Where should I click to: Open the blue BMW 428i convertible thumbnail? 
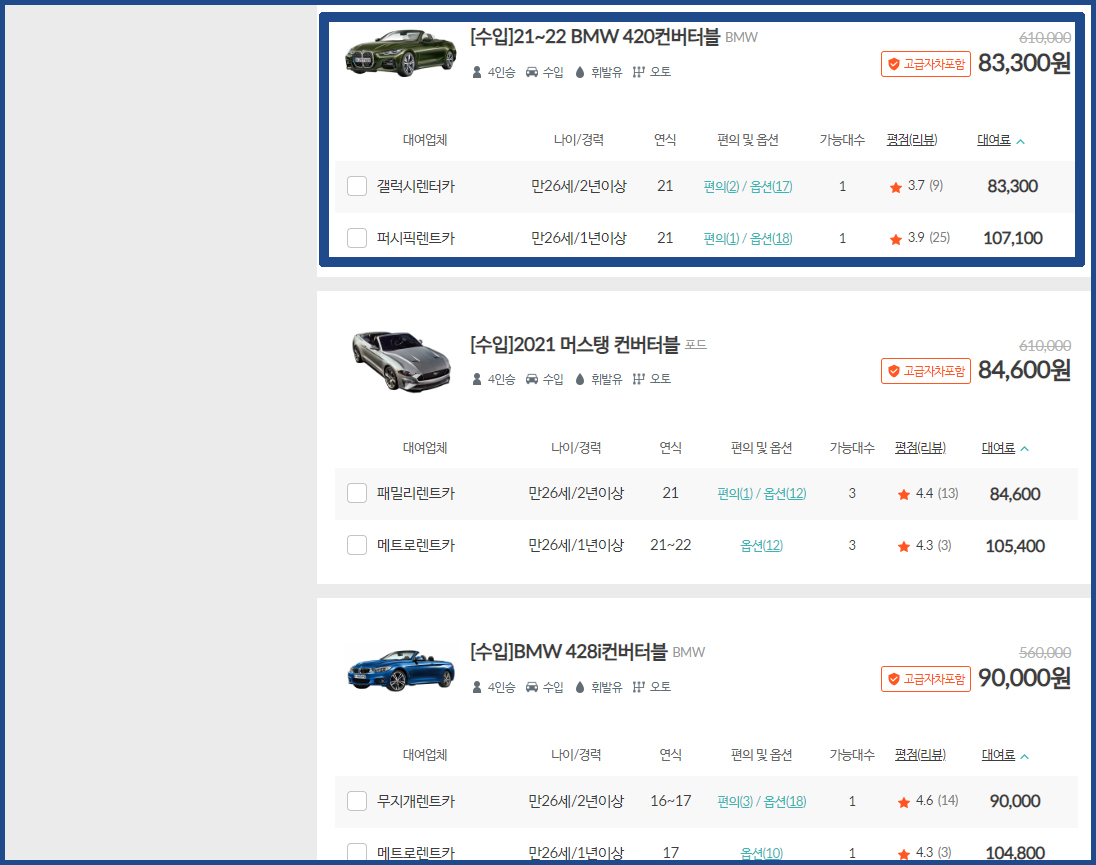401,671
